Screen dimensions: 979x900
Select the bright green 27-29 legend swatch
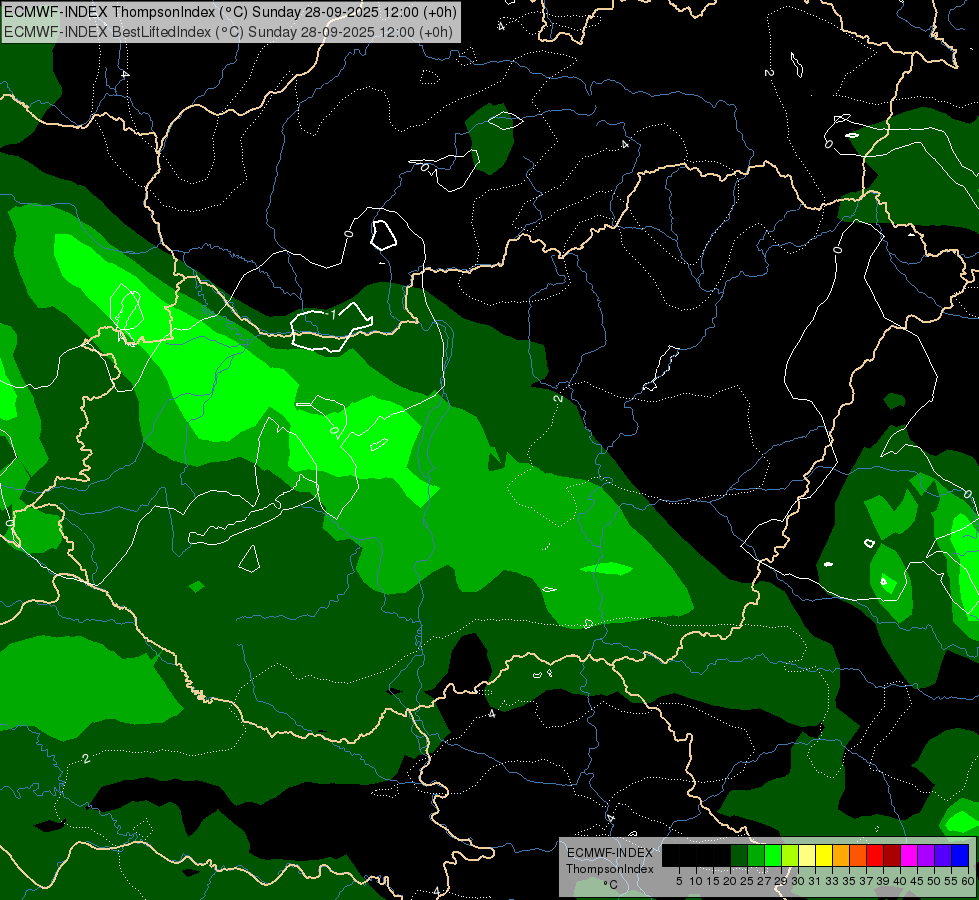point(773,855)
